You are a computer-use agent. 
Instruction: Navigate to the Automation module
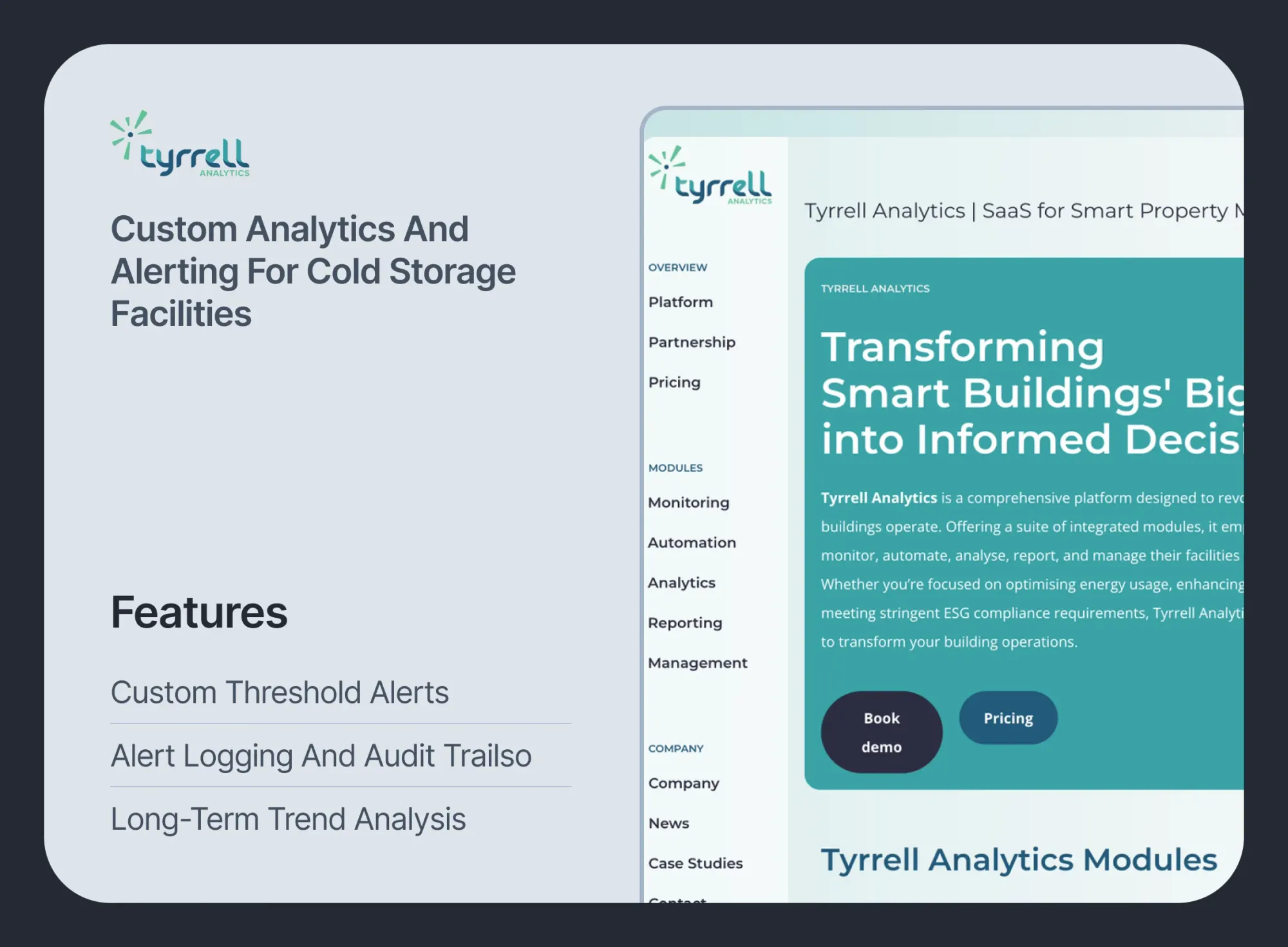692,542
